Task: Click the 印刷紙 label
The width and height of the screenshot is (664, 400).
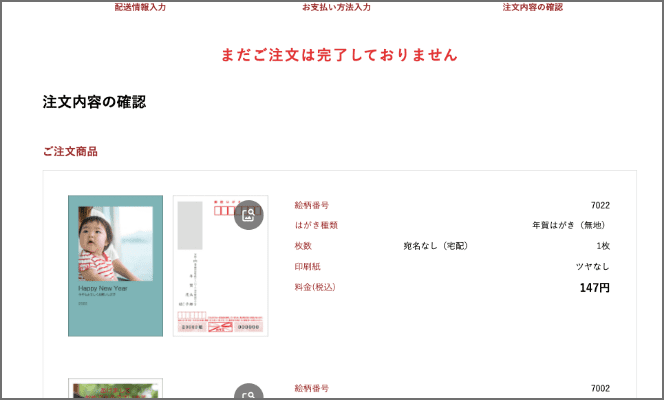Action: point(307,266)
